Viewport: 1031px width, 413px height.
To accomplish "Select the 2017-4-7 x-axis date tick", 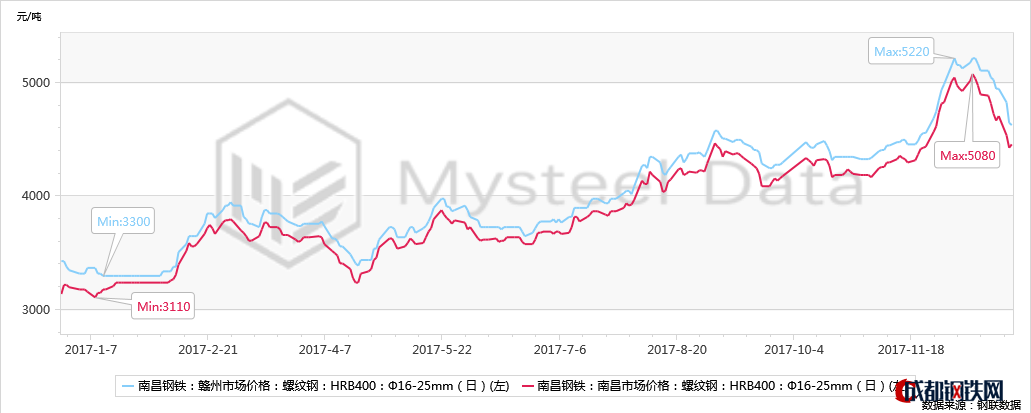I will click(x=325, y=349).
